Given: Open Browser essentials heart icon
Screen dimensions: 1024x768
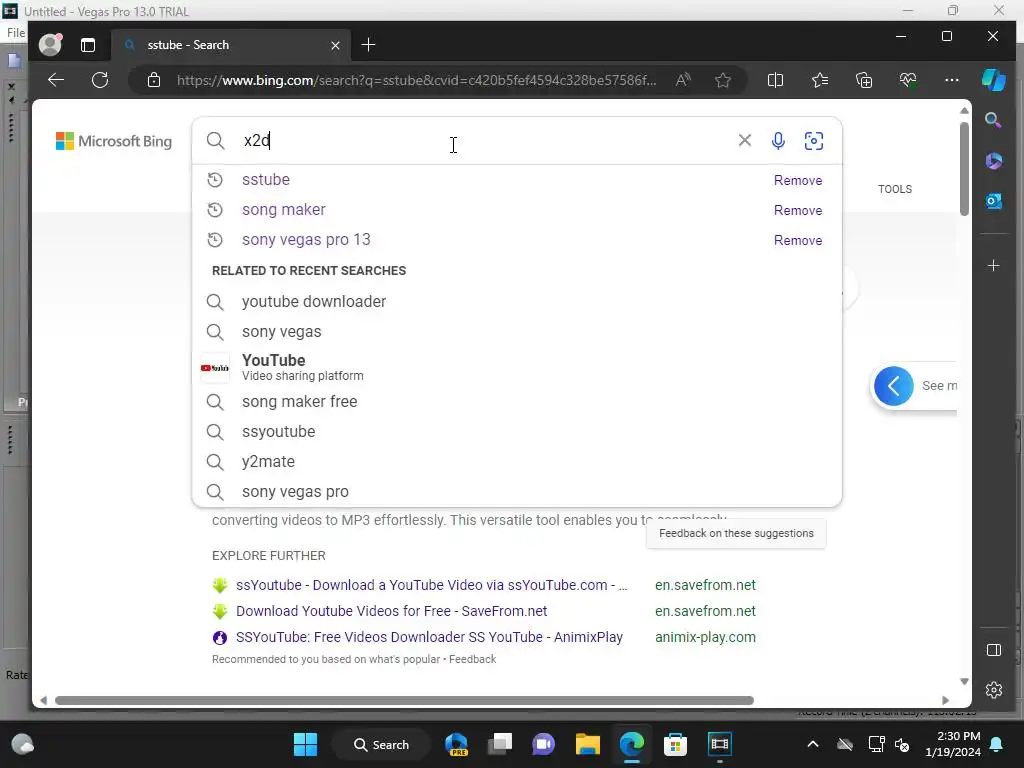Looking at the screenshot, I should click(x=908, y=80).
